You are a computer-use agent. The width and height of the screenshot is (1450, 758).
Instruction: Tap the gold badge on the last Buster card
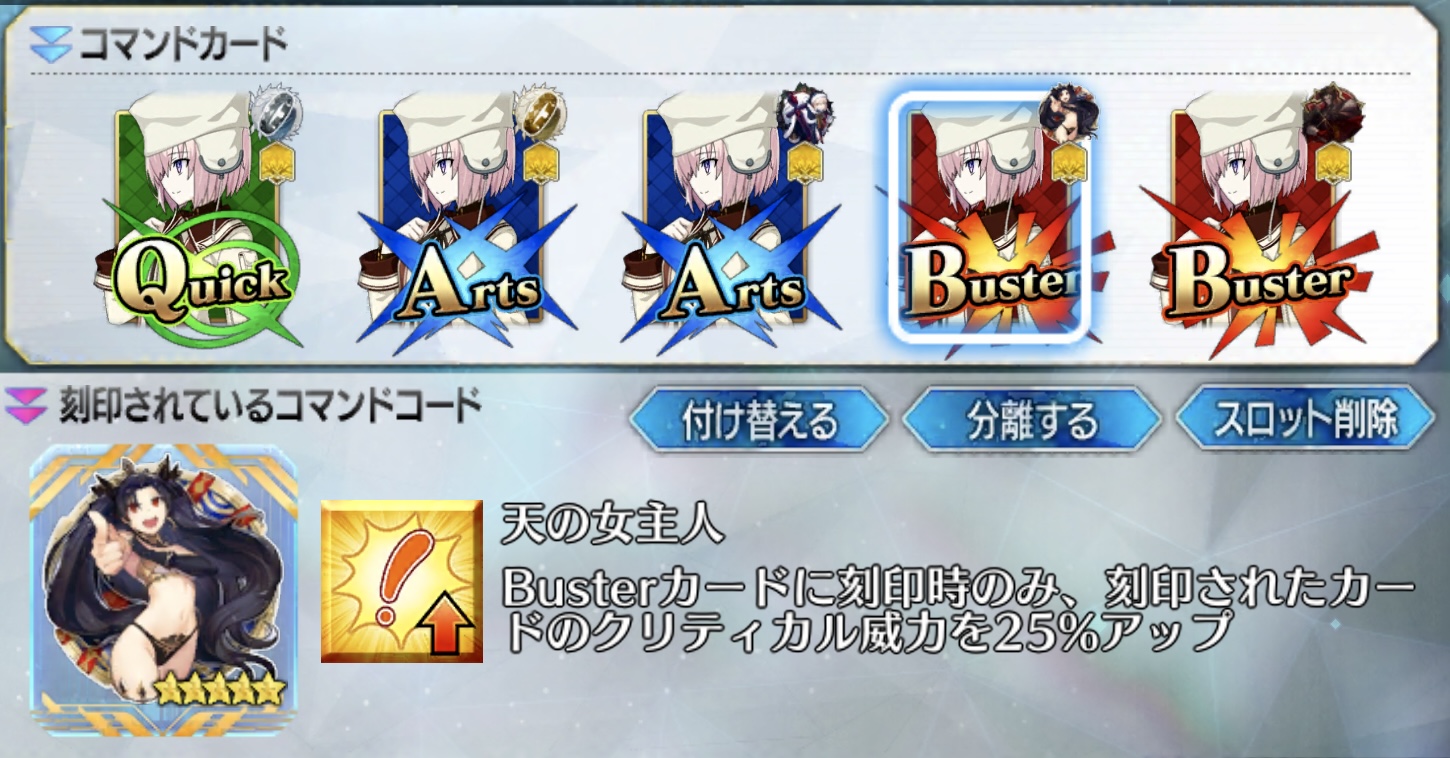tap(1333, 163)
